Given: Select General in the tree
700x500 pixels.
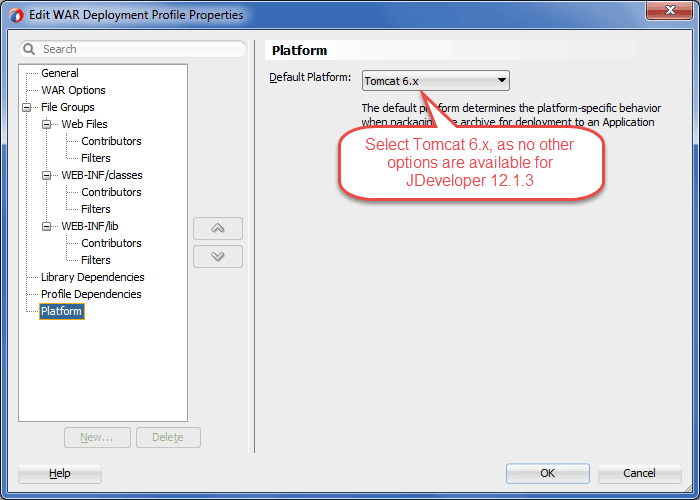Looking at the screenshot, I should pyautogui.click(x=60, y=73).
